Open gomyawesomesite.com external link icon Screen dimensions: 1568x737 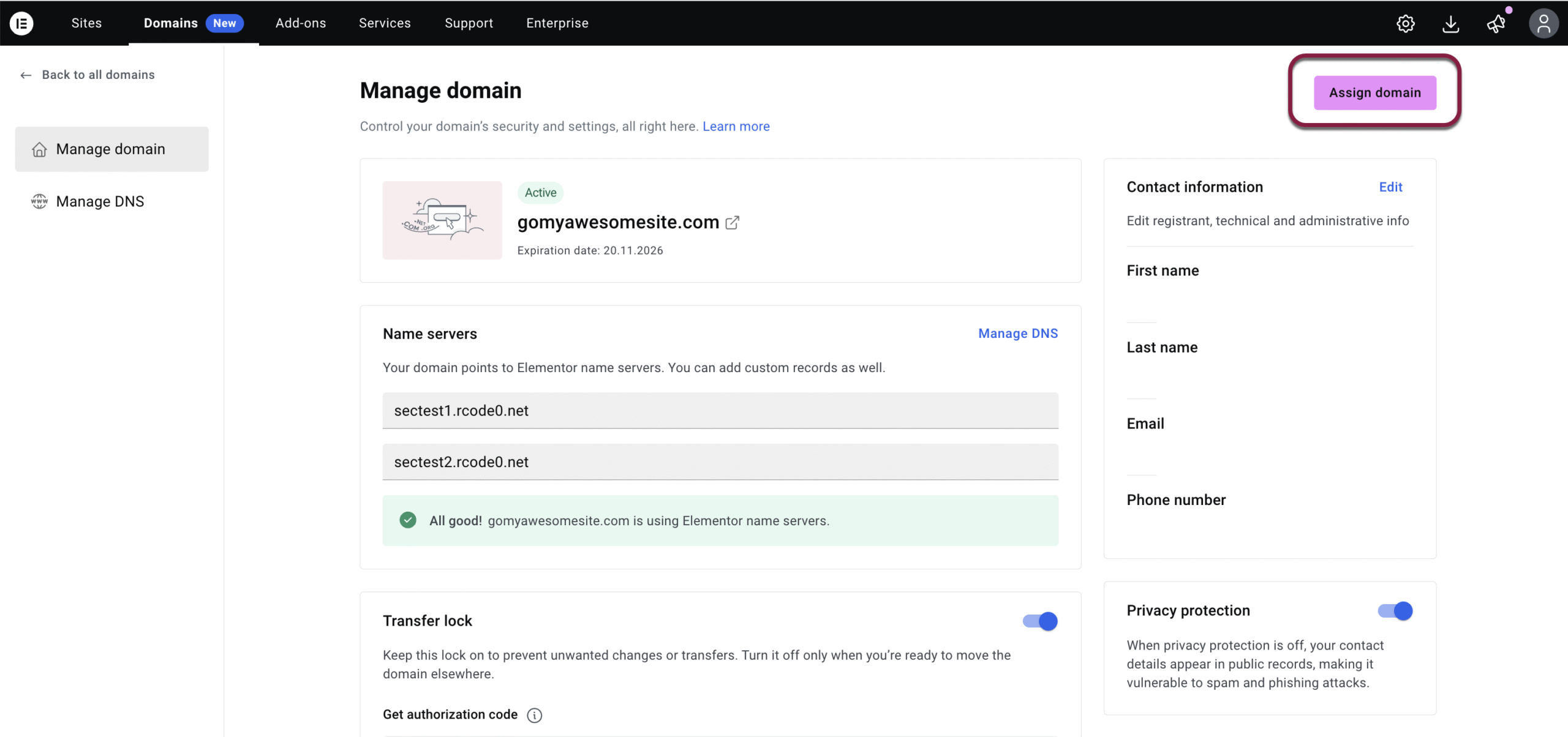click(x=733, y=223)
